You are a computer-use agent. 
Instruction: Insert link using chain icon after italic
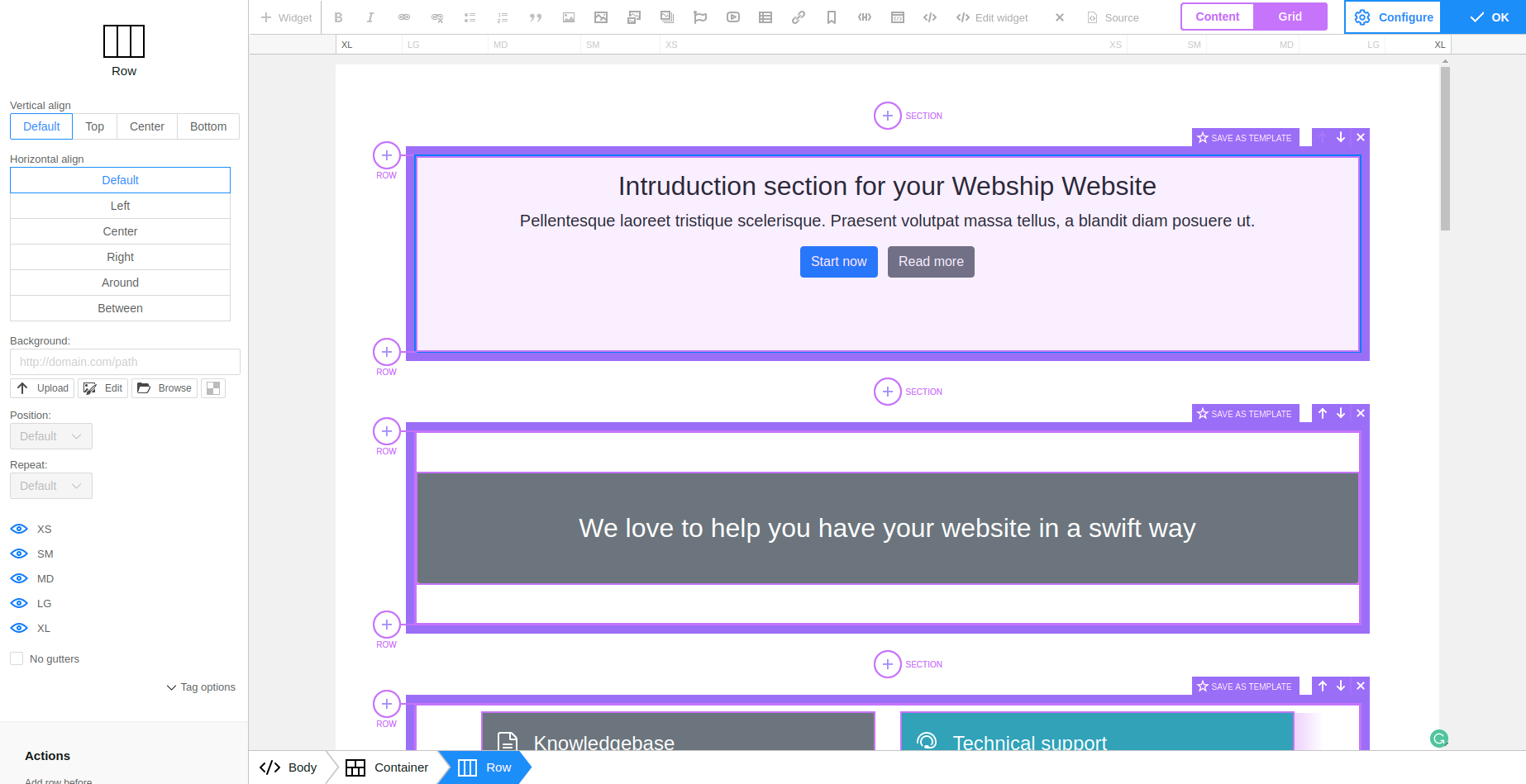(404, 17)
